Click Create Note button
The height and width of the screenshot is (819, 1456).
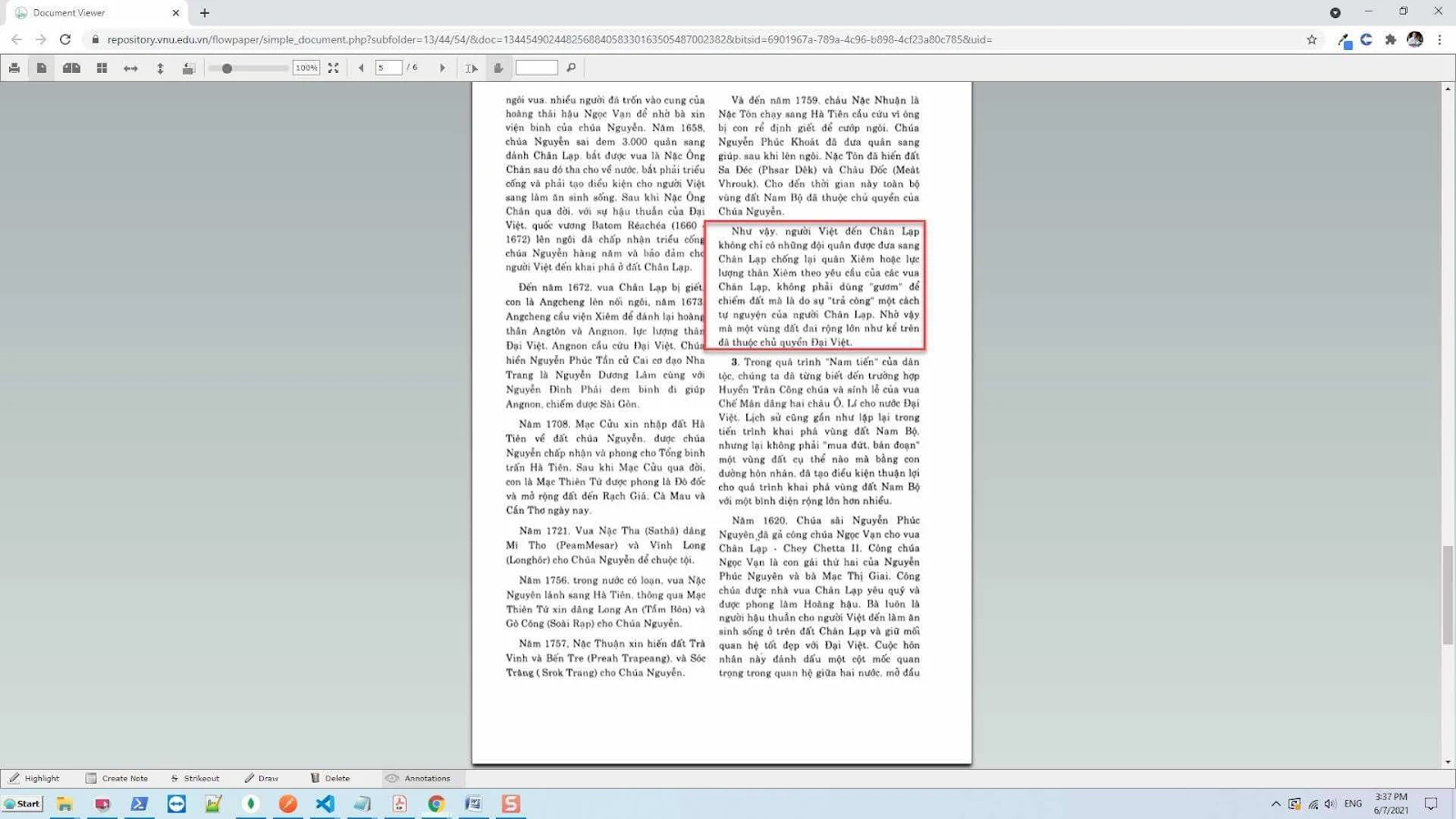point(116,778)
